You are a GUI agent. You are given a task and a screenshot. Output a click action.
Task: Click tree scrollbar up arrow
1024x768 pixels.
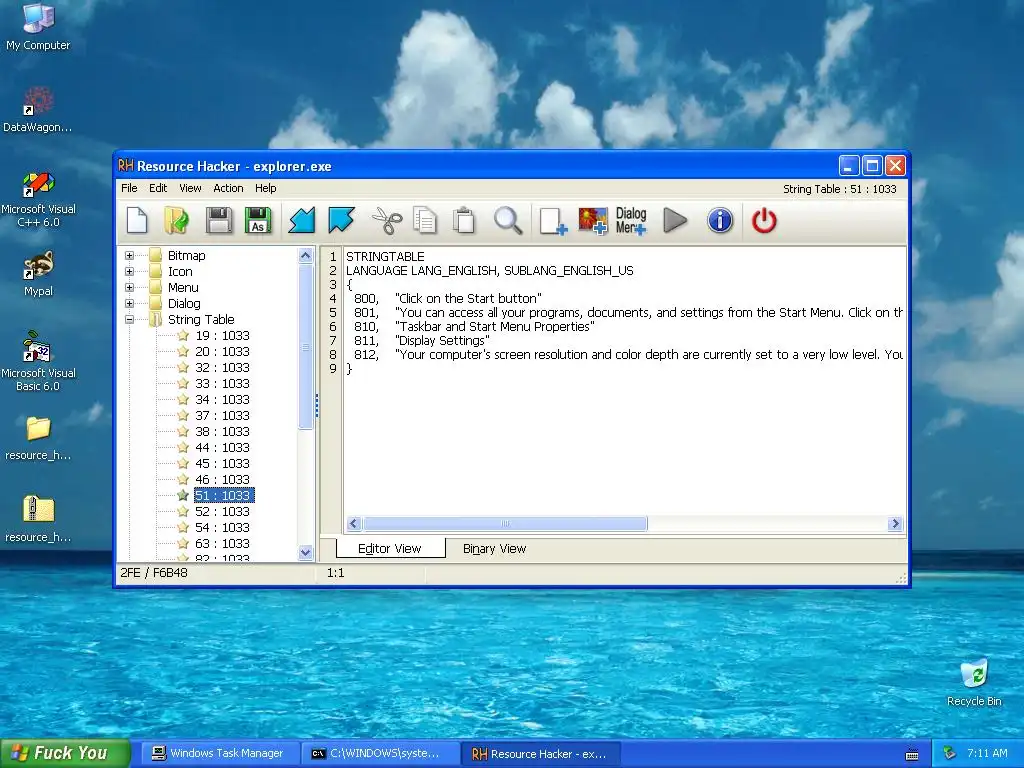(306, 255)
